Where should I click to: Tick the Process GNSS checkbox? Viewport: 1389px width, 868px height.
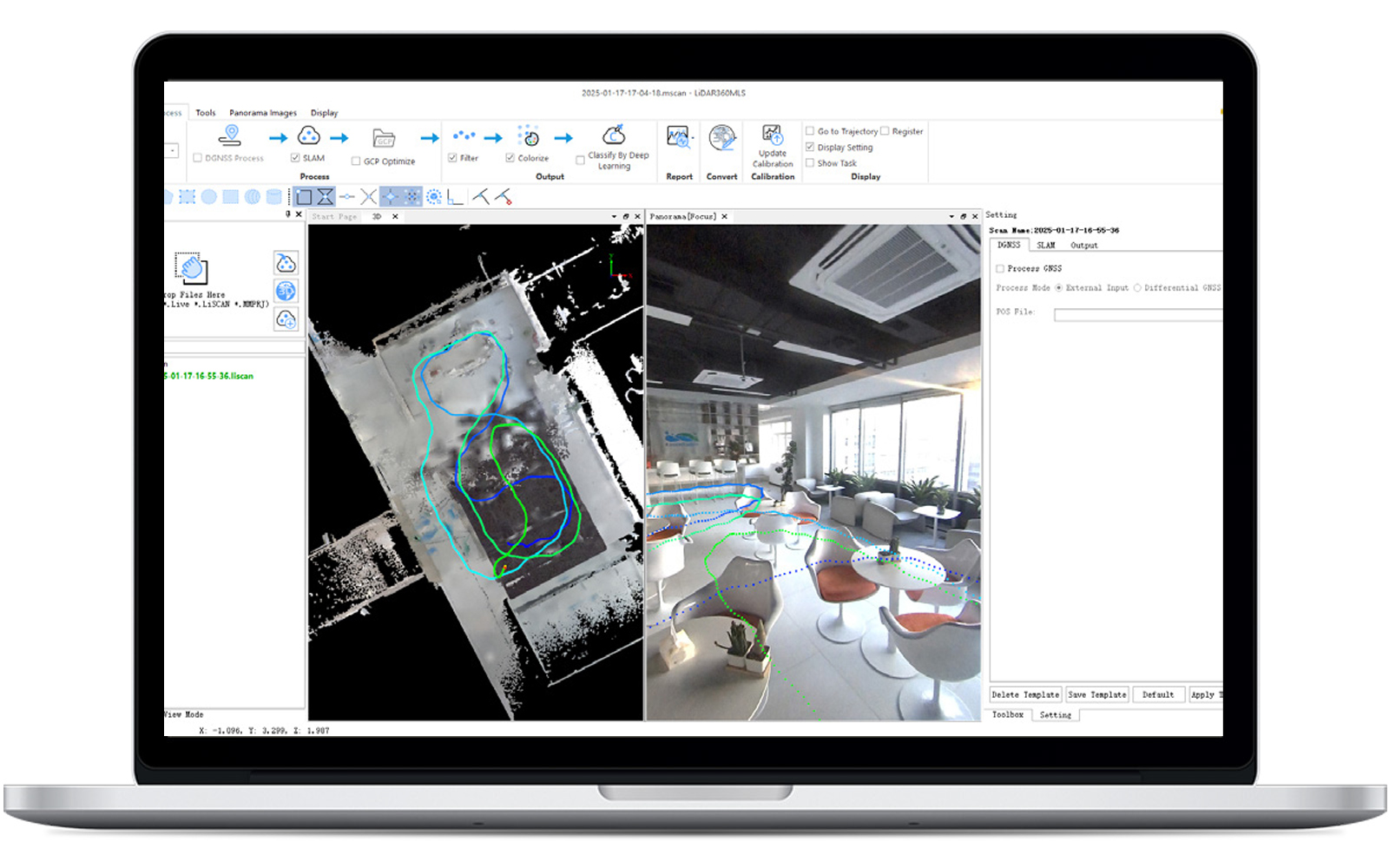tap(1000, 269)
